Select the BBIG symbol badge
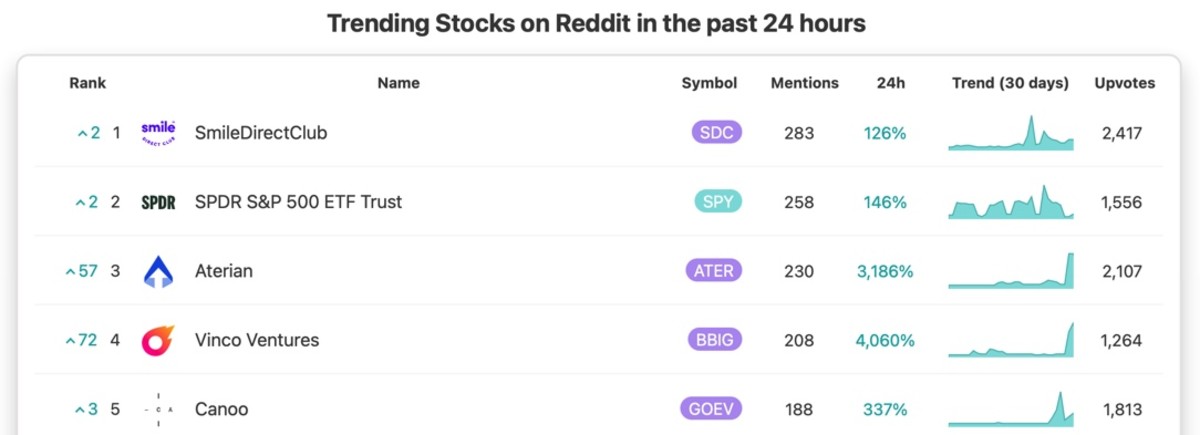This screenshot has height=435, width=1200. (714, 340)
